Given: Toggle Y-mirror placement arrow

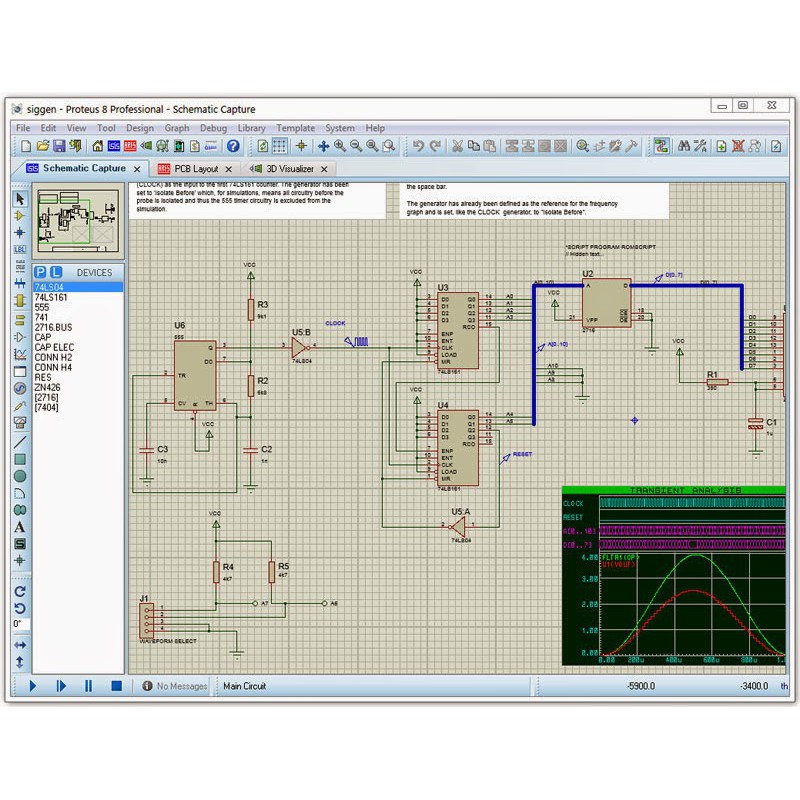Looking at the screenshot, I should coord(15,660).
